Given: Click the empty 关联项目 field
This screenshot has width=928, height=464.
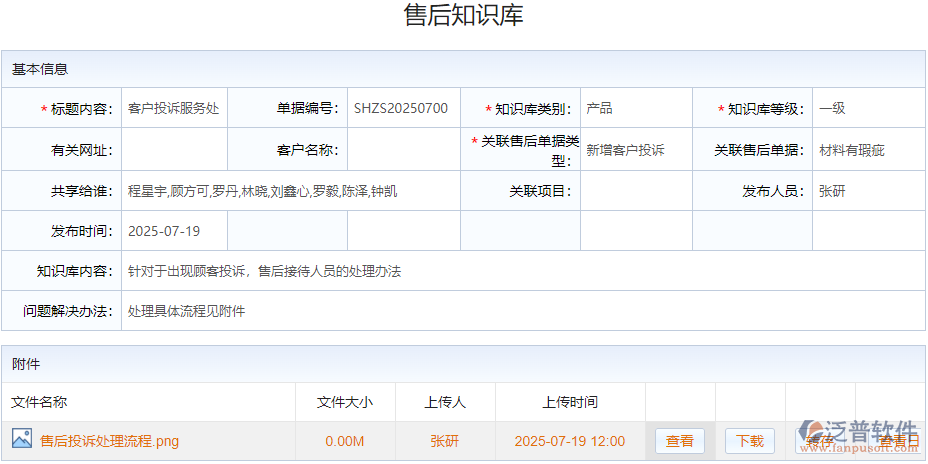Looking at the screenshot, I should click(x=635, y=191).
